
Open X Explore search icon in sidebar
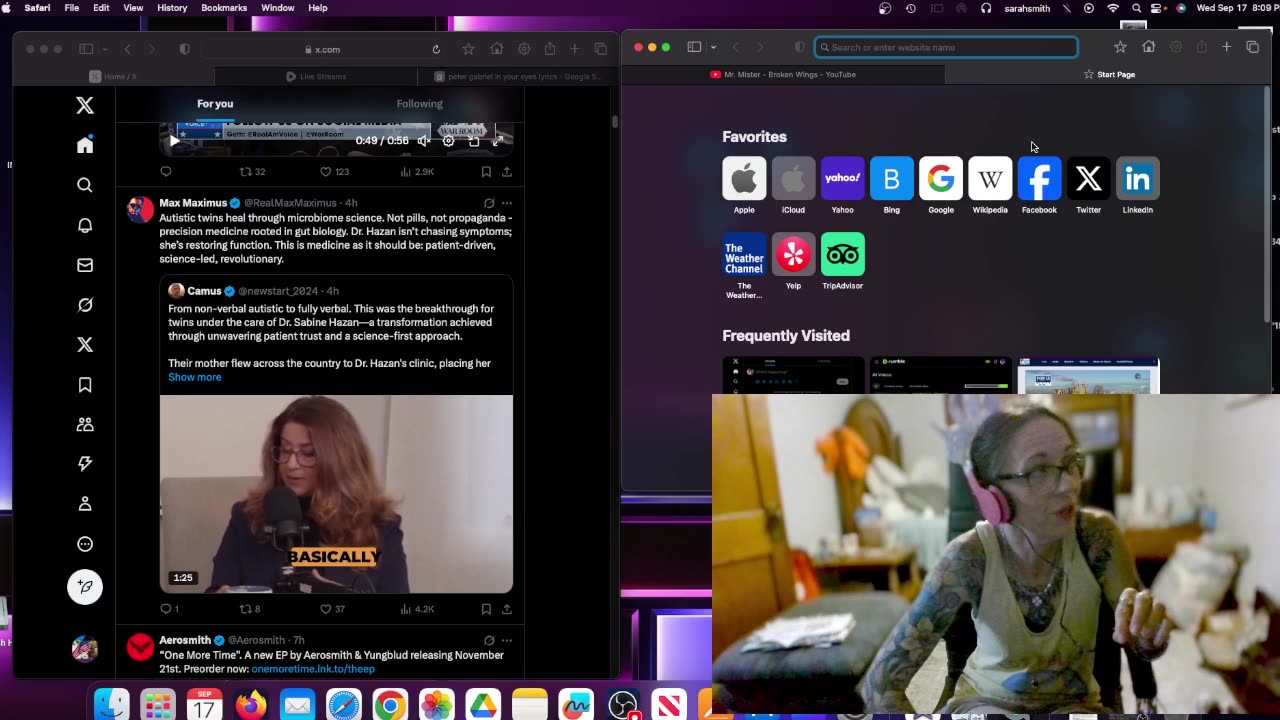85,185
